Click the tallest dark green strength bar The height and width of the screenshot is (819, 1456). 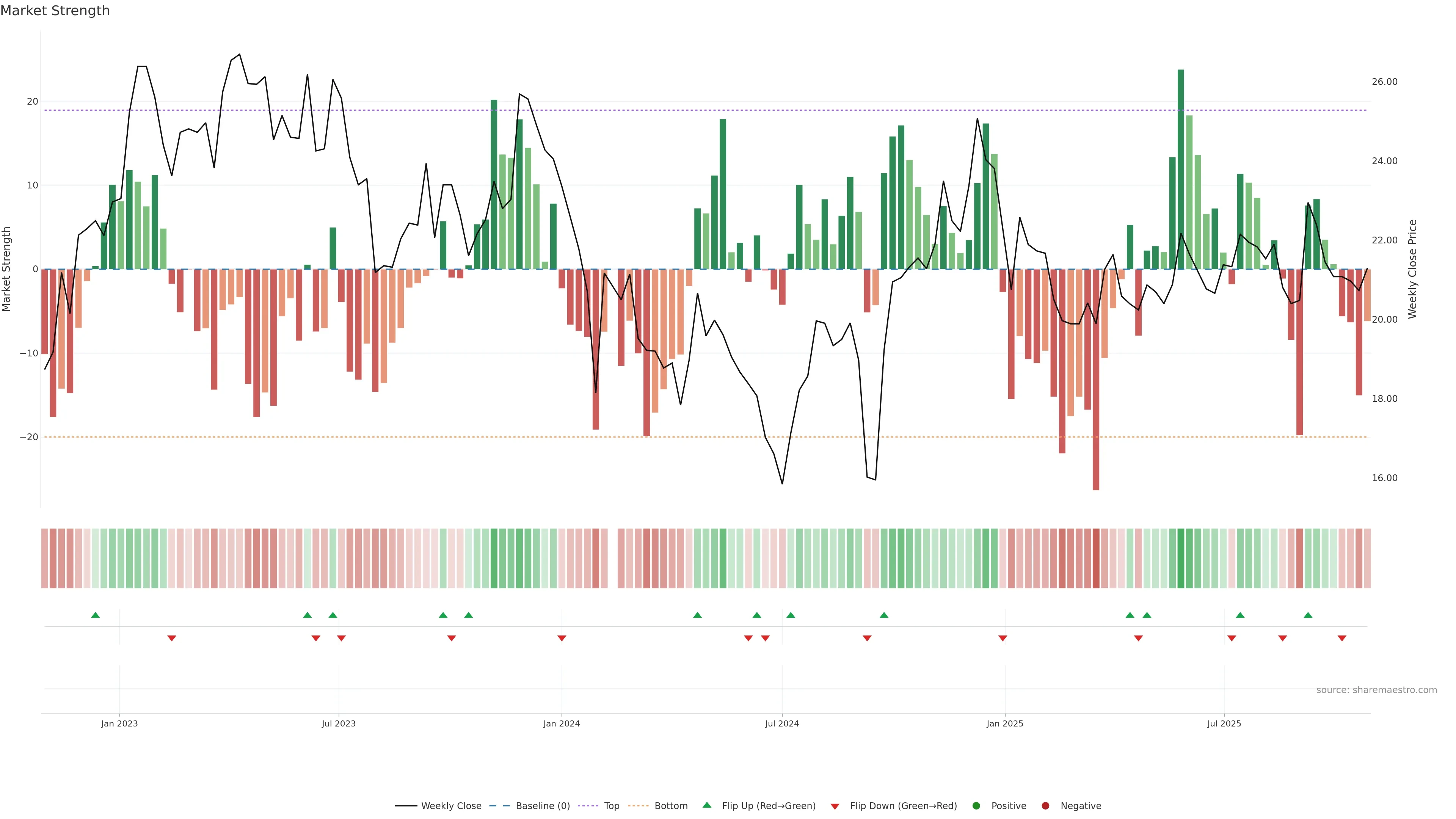1181,169
